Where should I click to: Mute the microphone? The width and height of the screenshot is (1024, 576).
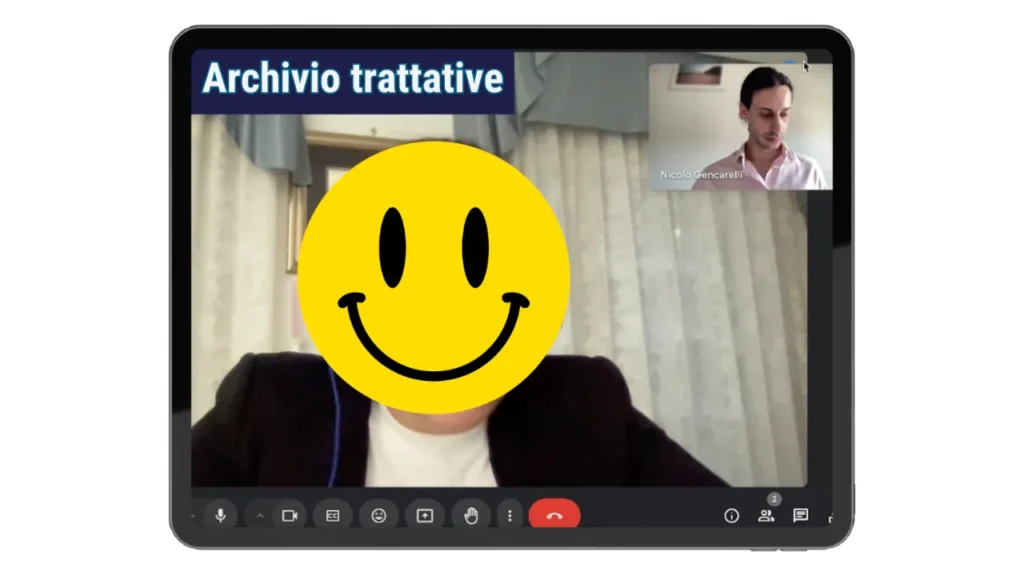click(221, 515)
